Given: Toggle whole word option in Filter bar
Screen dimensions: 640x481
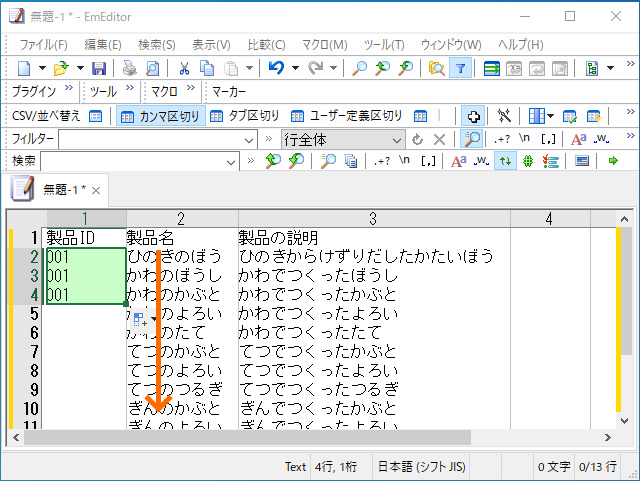Looking at the screenshot, I should point(602,139).
